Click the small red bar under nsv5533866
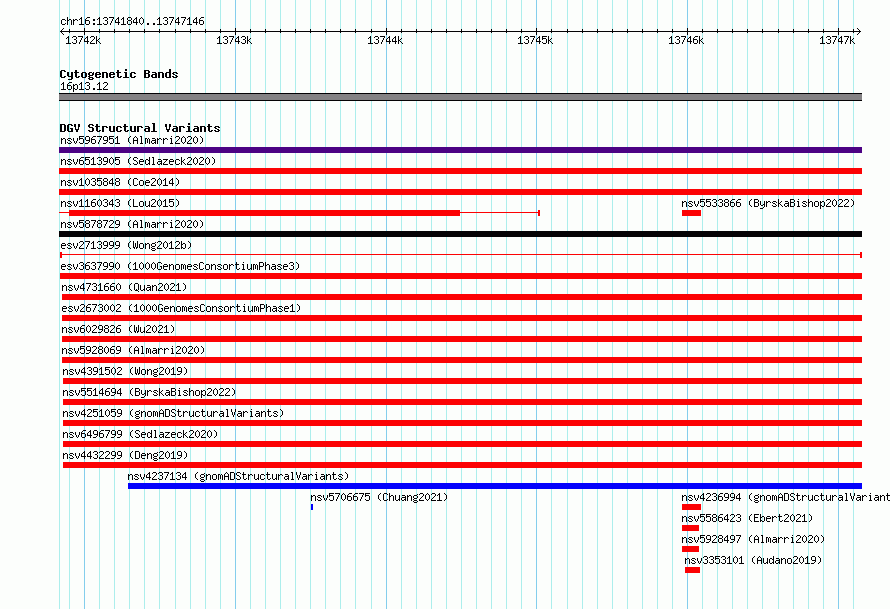The height and width of the screenshot is (609, 890). click(x=691, y=213)
